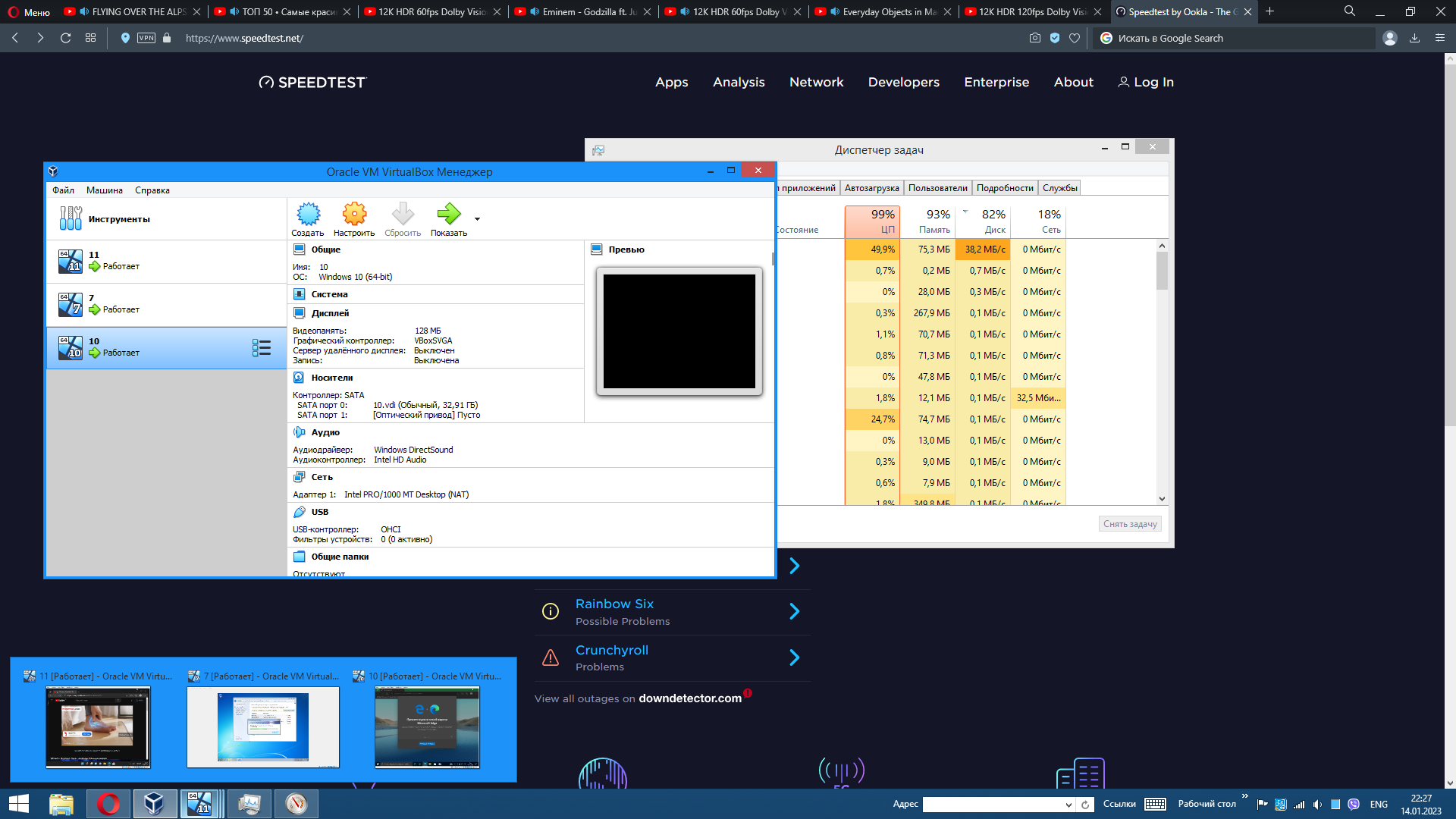Open the list menu icon on VM 10
Image resolution: width=1456 pixels, height=819 pixels.
pos(262,348)
